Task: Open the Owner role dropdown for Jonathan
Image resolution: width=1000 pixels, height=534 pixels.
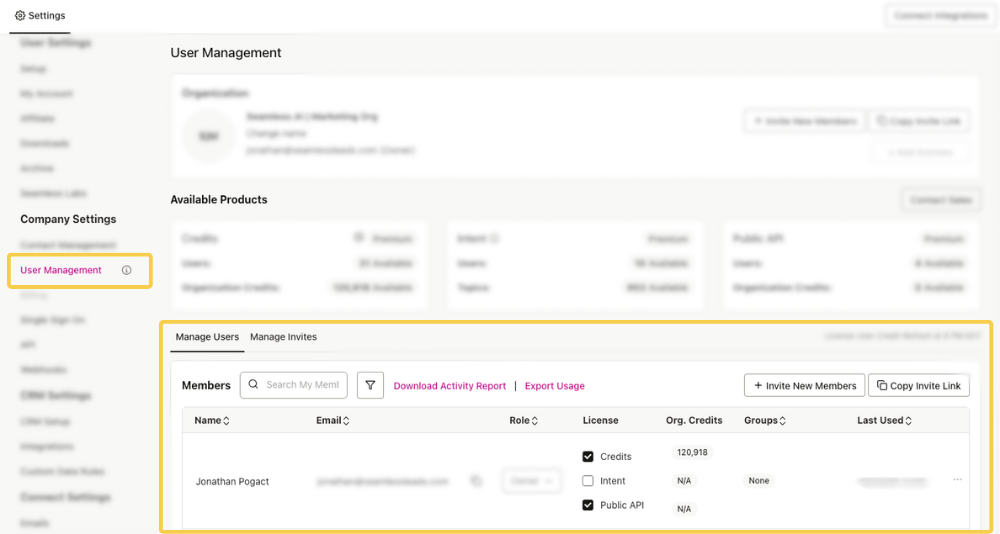Action: click(x=532, y=481)
